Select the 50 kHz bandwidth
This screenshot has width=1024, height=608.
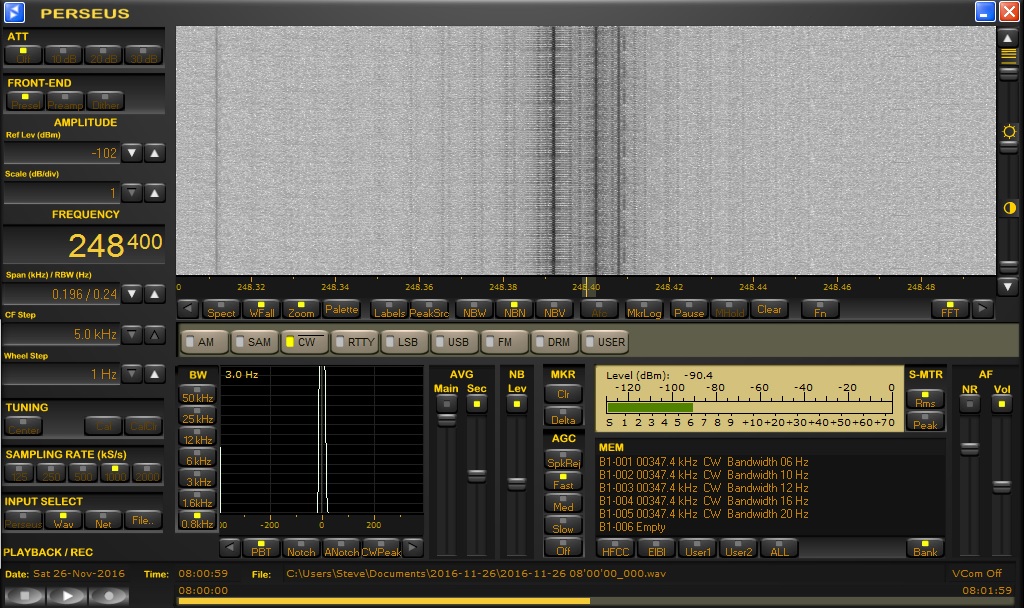point(197,394)
